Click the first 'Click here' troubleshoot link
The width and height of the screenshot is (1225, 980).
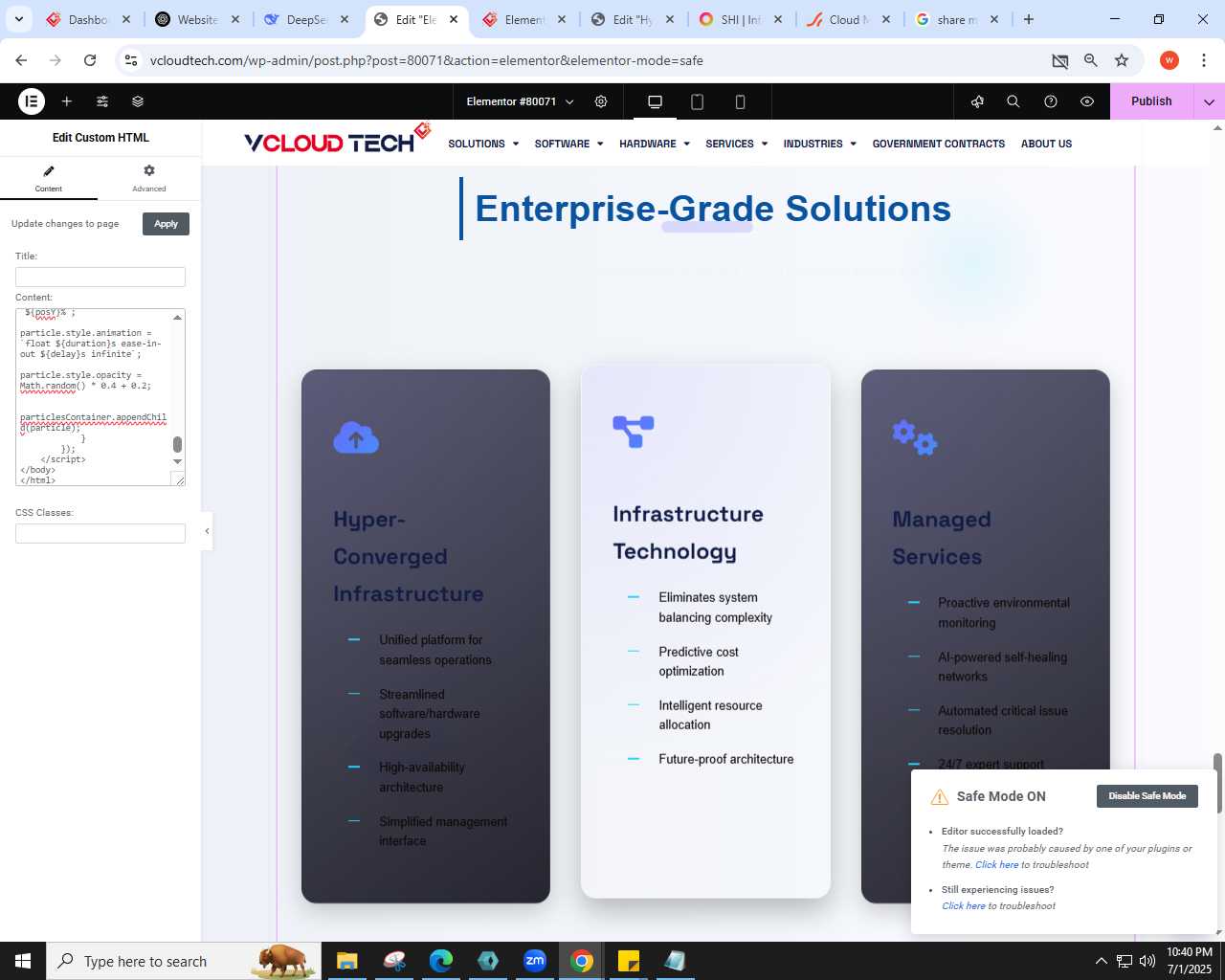point(996,865)
